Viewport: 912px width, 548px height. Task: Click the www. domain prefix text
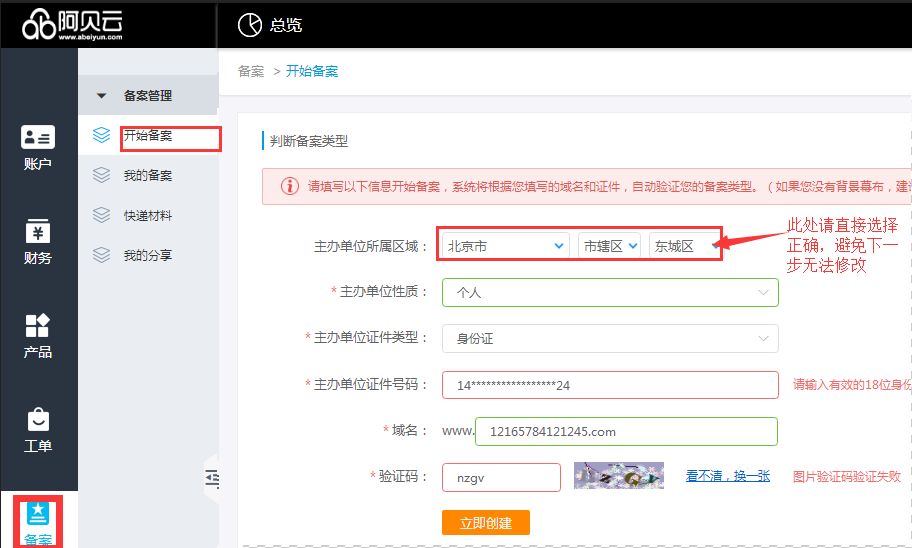click(x=458, y=431)
